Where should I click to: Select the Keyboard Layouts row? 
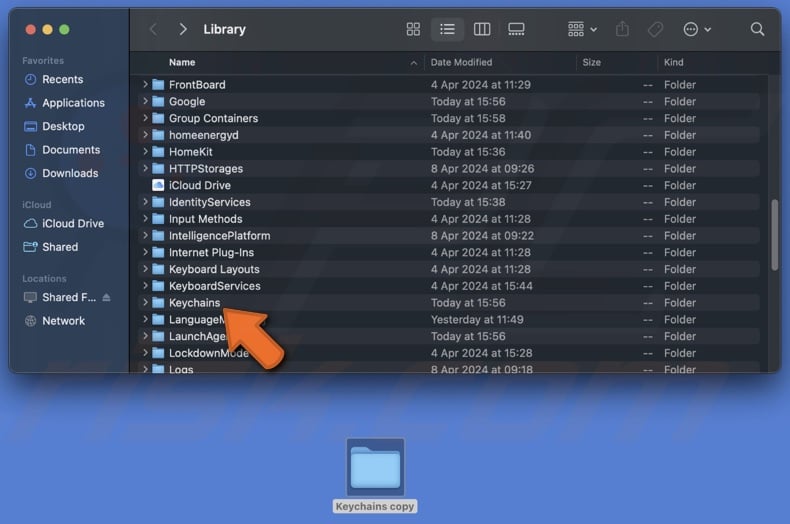coord(448,269)
